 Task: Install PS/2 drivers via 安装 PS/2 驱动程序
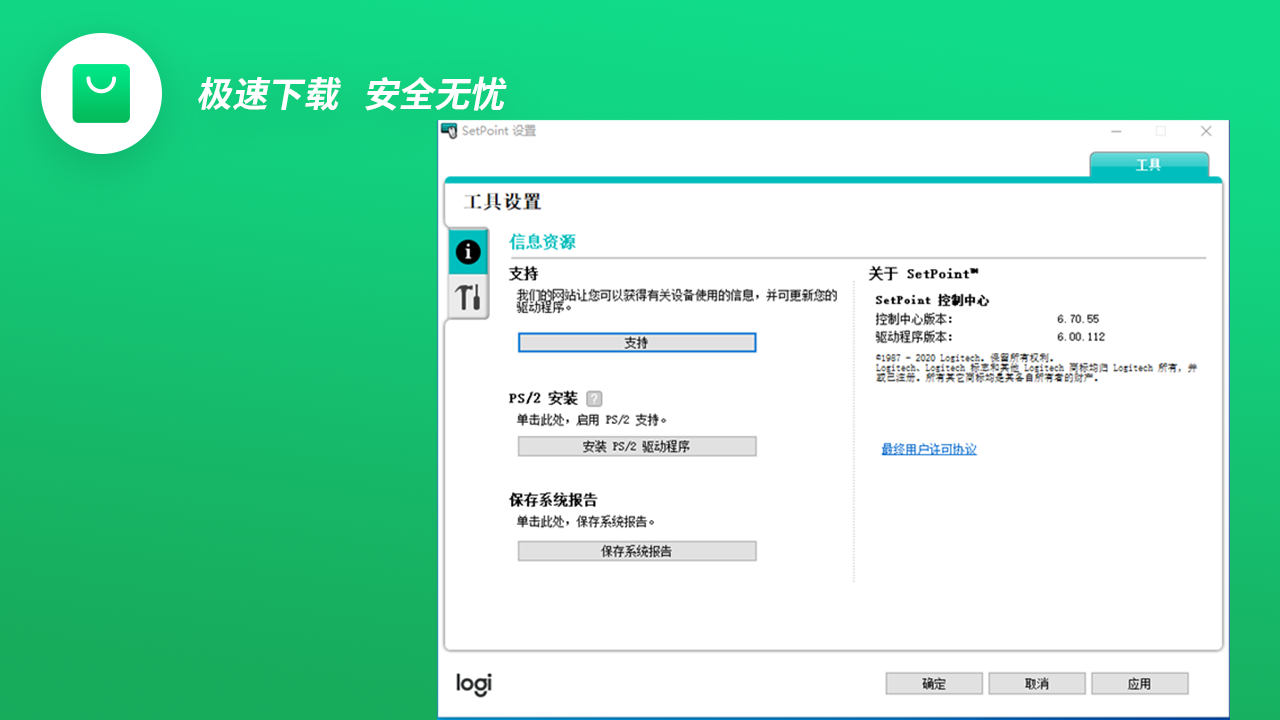[x=637, y=446]
